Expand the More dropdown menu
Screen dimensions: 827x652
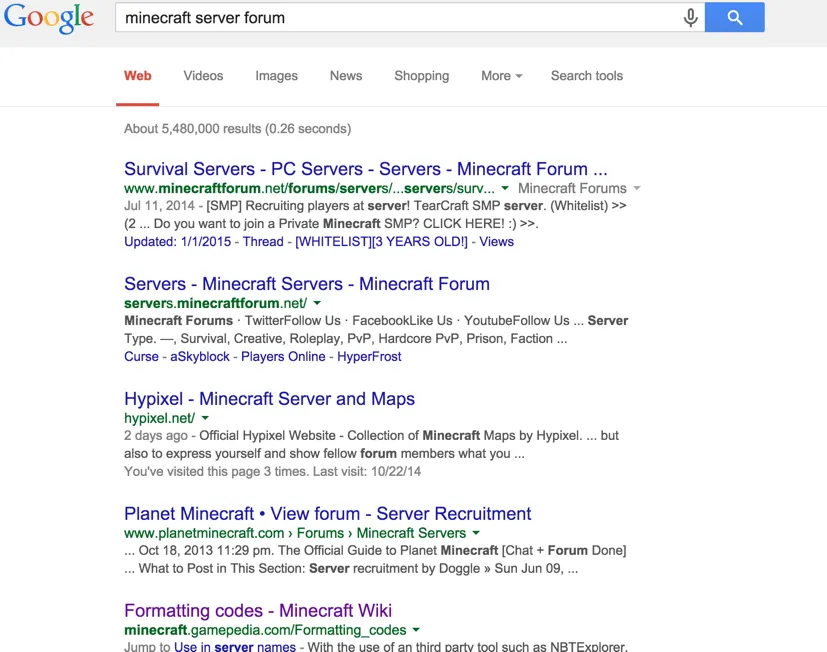pos(502,76)
